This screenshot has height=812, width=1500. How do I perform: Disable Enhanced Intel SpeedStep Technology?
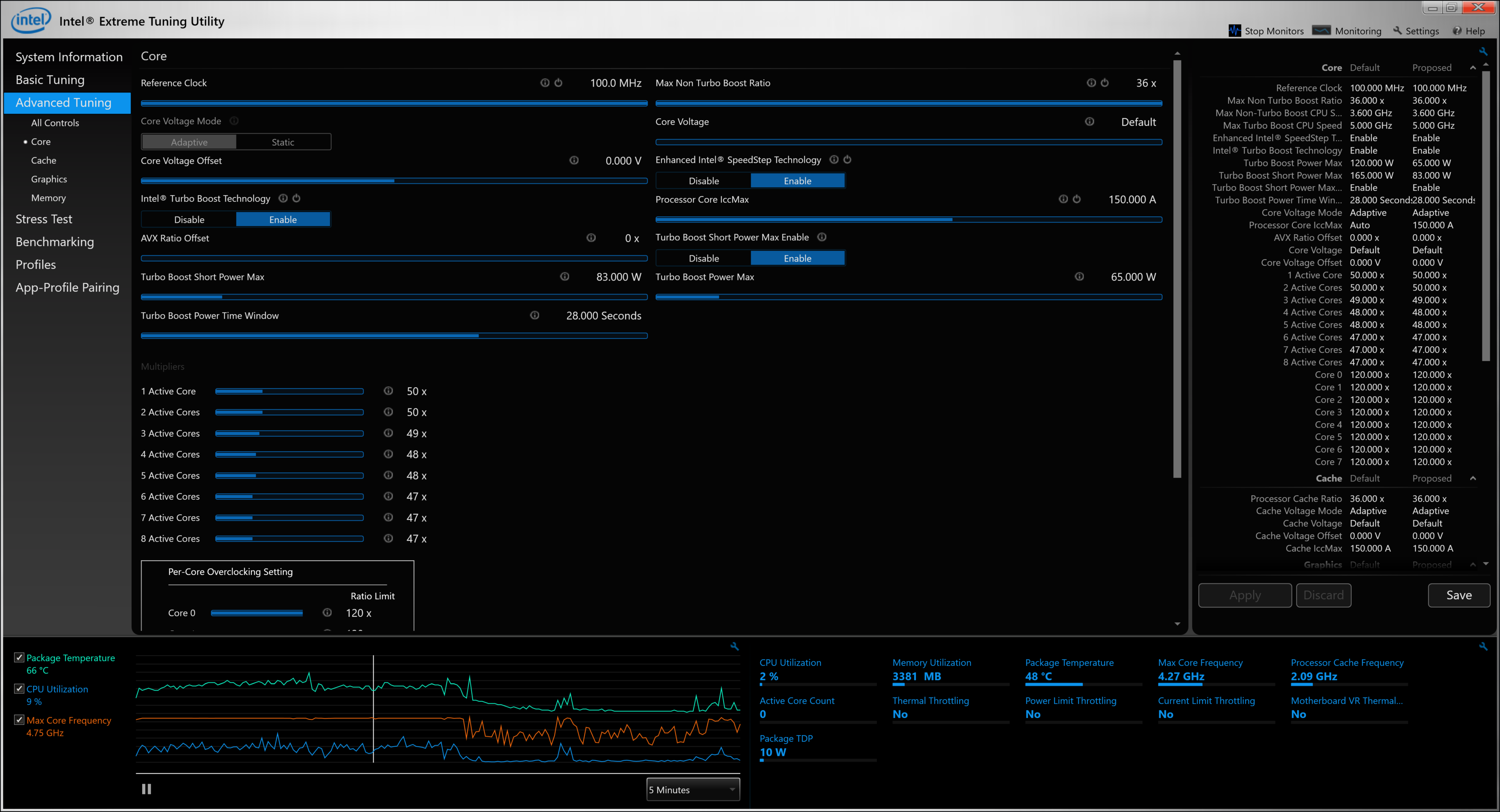[x=704, y=181]
